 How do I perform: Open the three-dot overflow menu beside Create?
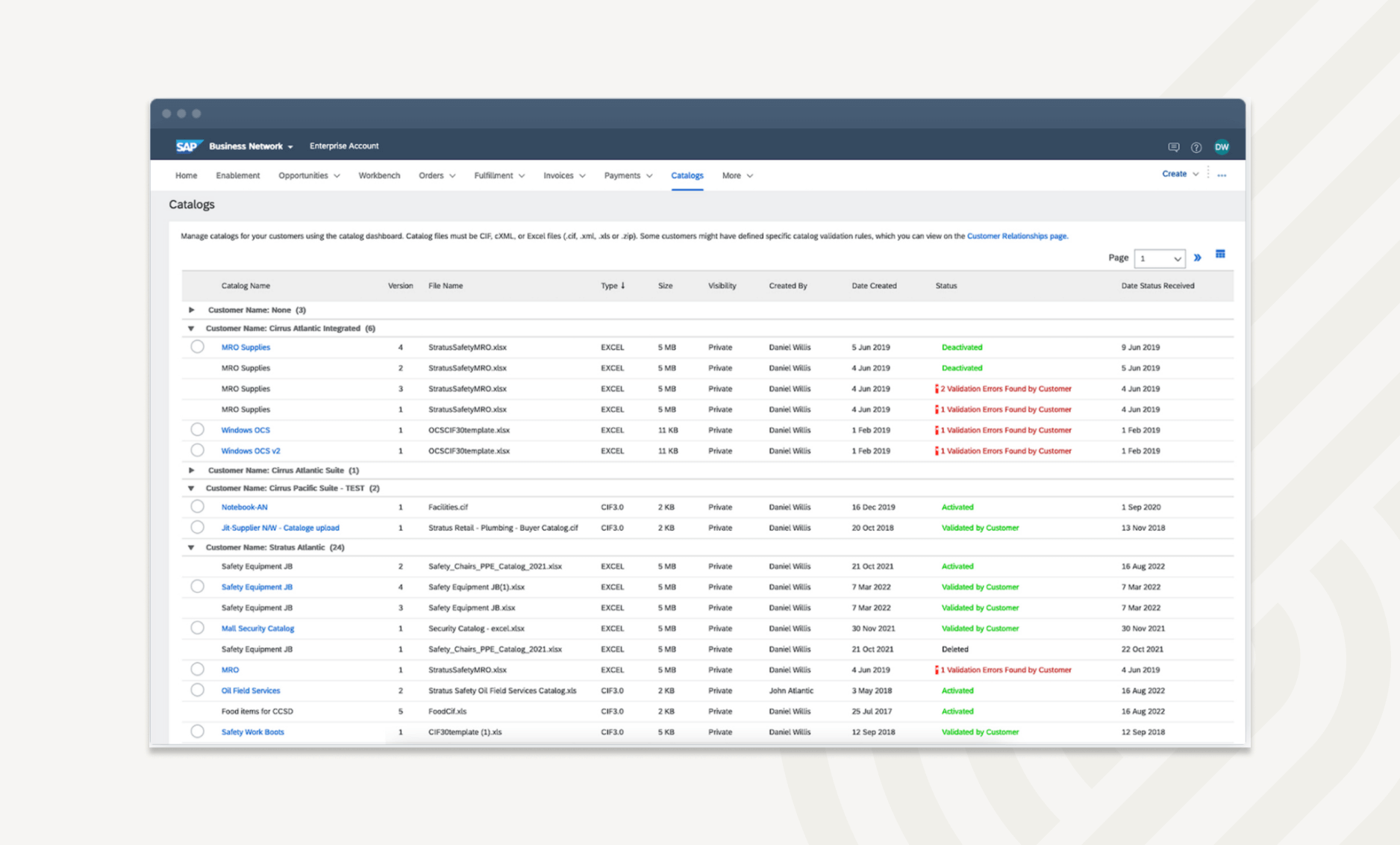click(x=1222, y=175)
